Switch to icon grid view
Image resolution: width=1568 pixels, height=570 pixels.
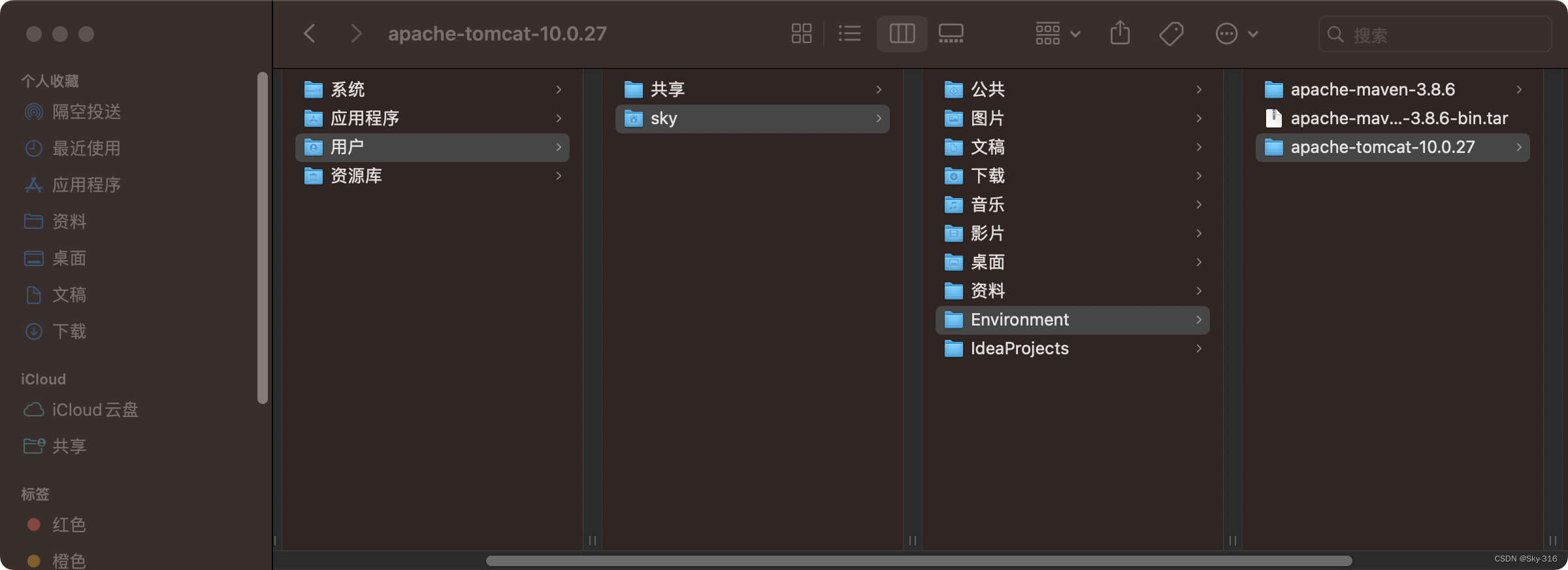(x=802, y=33)
